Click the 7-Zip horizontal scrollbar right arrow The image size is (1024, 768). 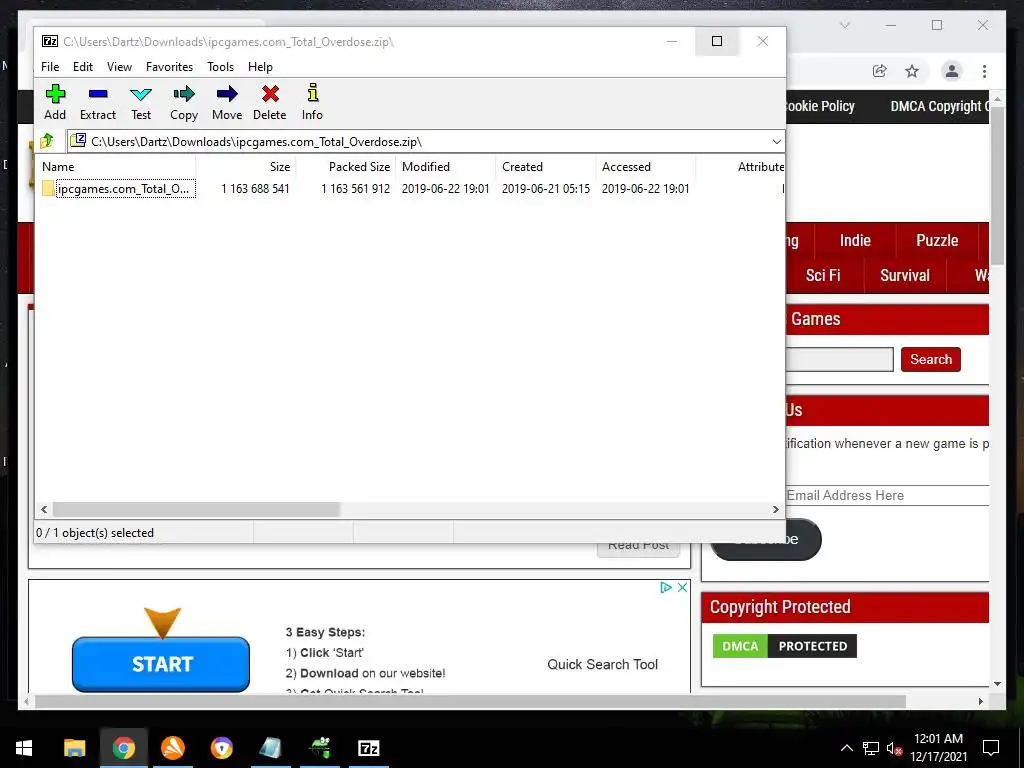coord(776,509)
